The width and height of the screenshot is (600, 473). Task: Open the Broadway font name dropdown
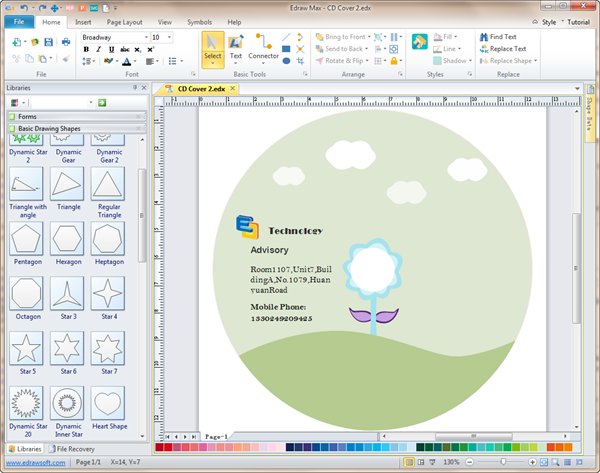144,37
